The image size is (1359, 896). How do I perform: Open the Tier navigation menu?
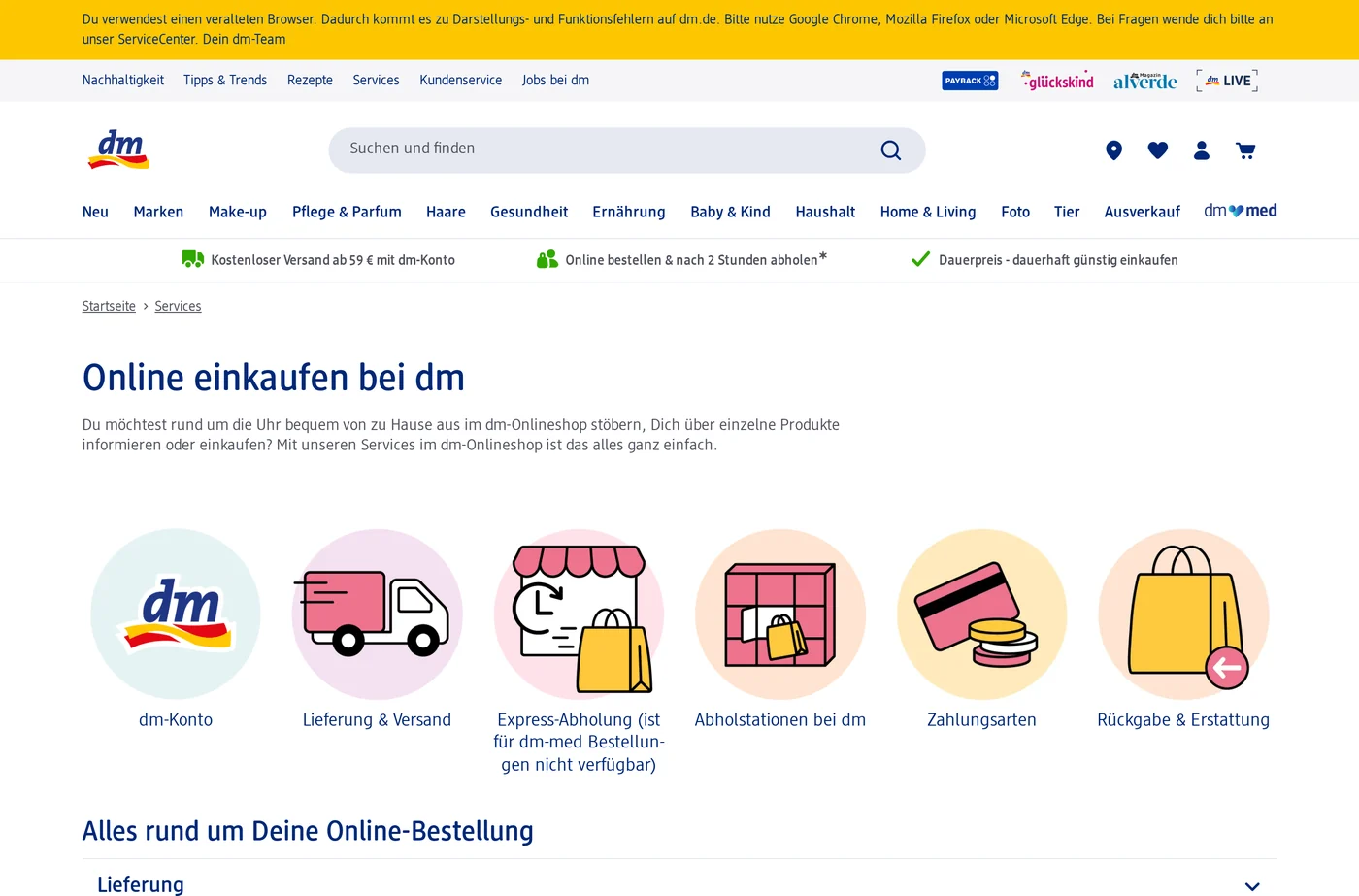[x=1067, y=212]
